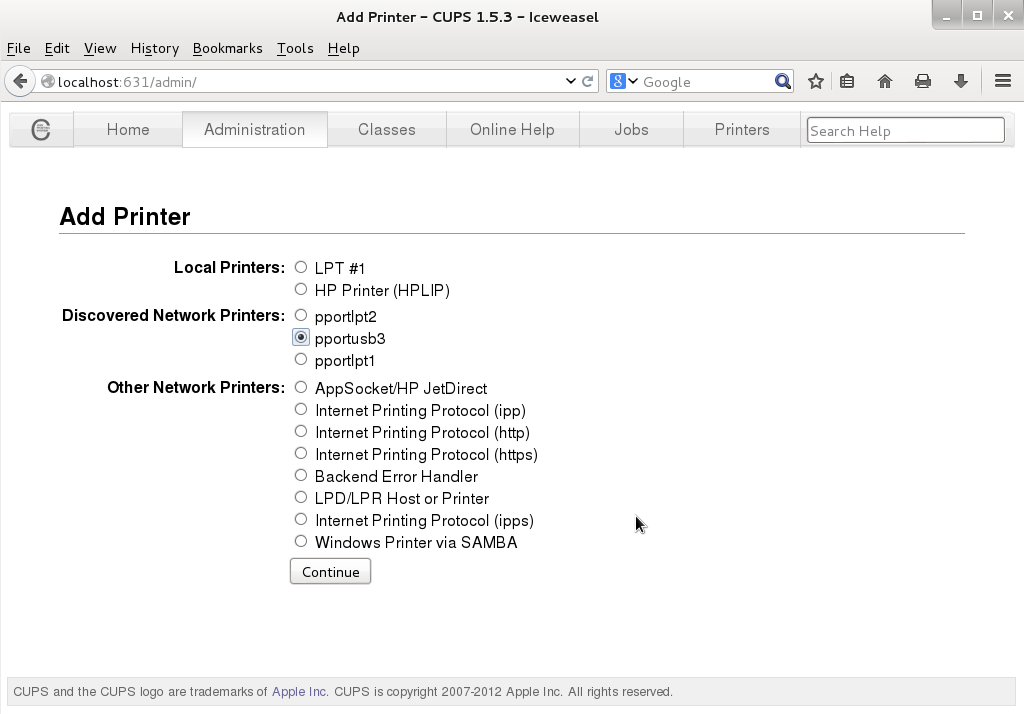This screenshot has width=1024, height=714.
Task: Click the bookmark star icon
Action: (x=816, y=82)
